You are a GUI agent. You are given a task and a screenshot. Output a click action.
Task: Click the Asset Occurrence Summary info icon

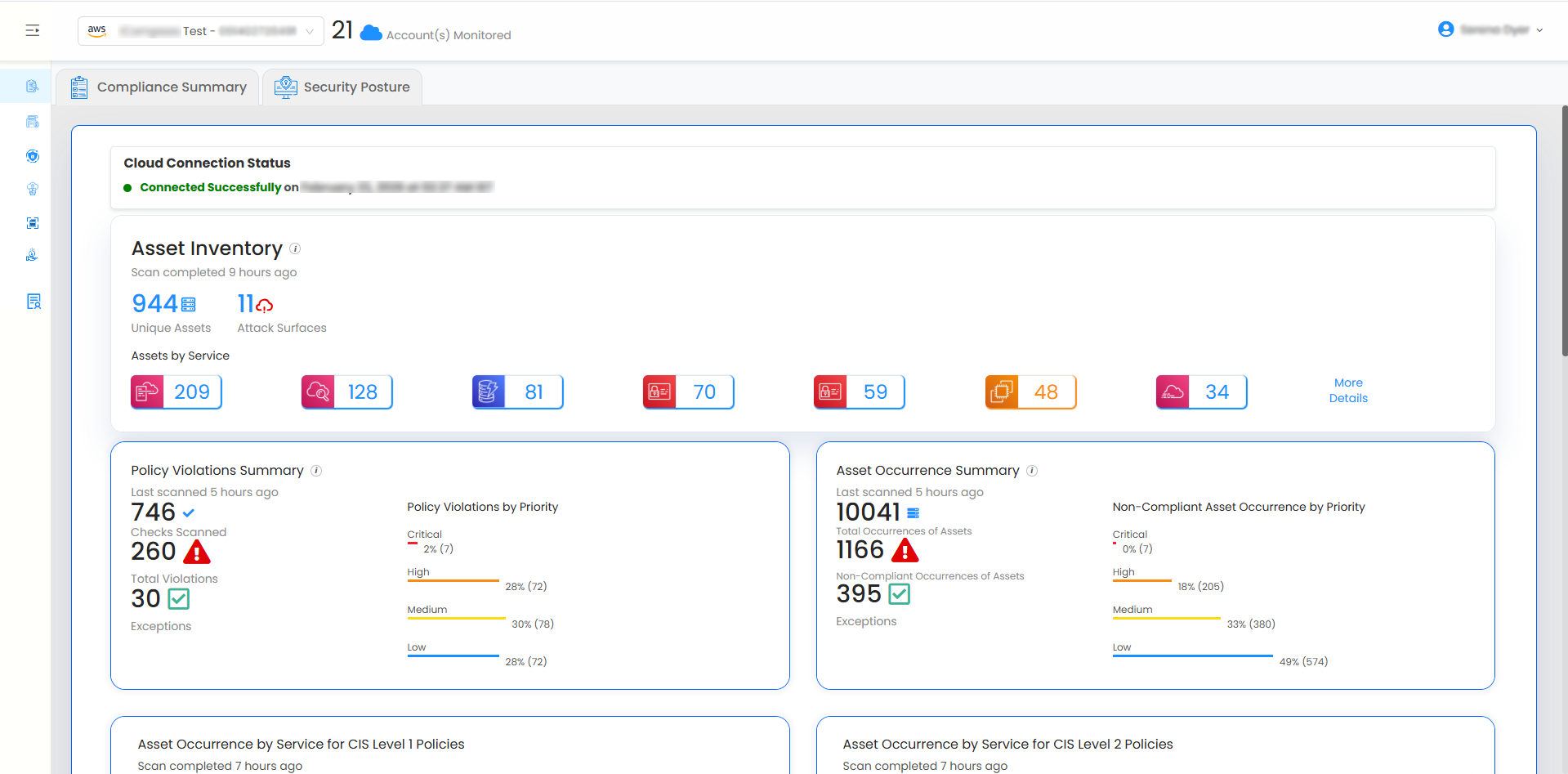pos(1032,471)
